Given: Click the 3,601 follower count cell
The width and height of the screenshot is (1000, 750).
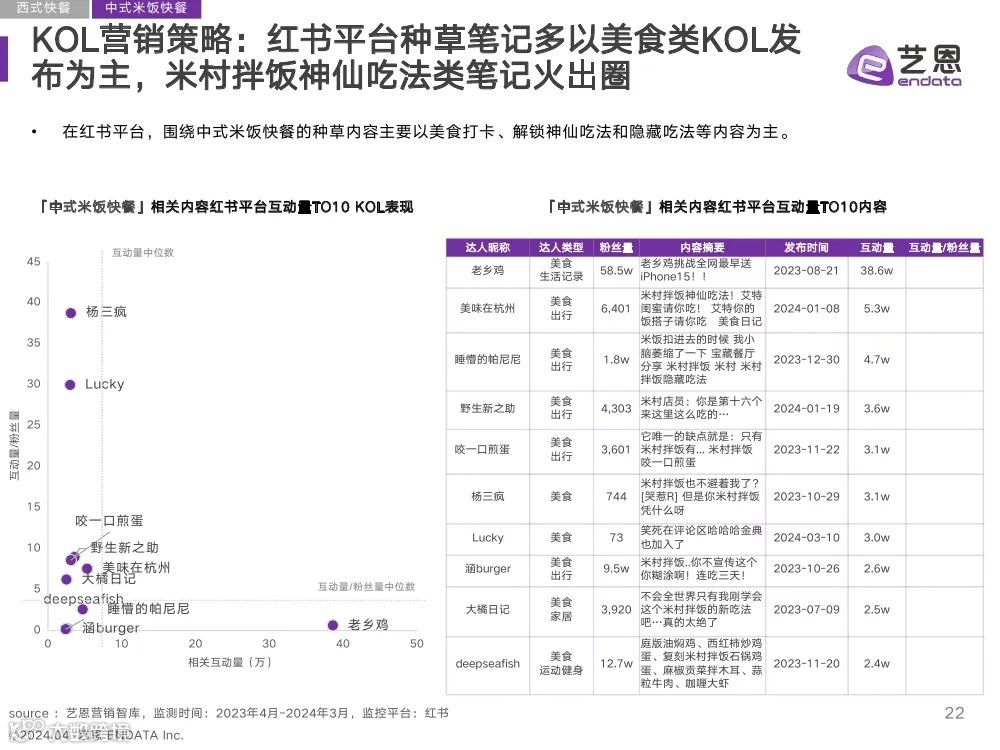Looking at the screenshot, I should 616,450.
